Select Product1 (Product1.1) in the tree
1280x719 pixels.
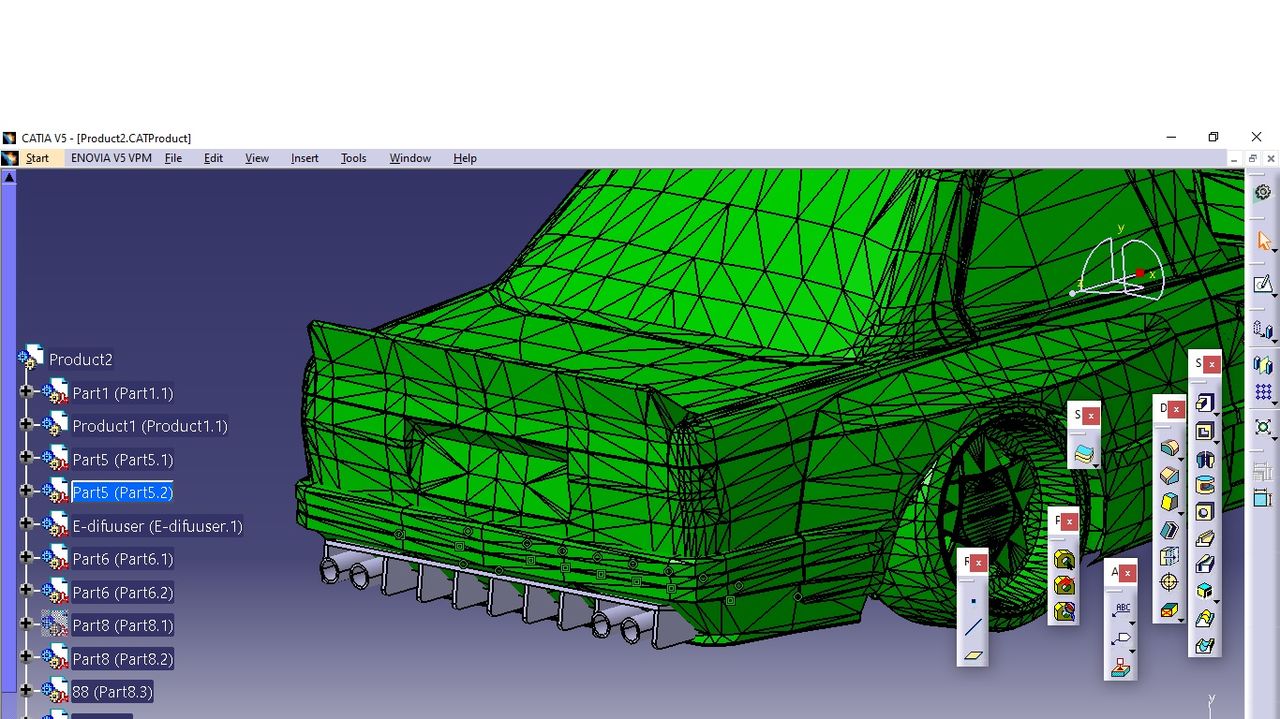pos(149,426)
